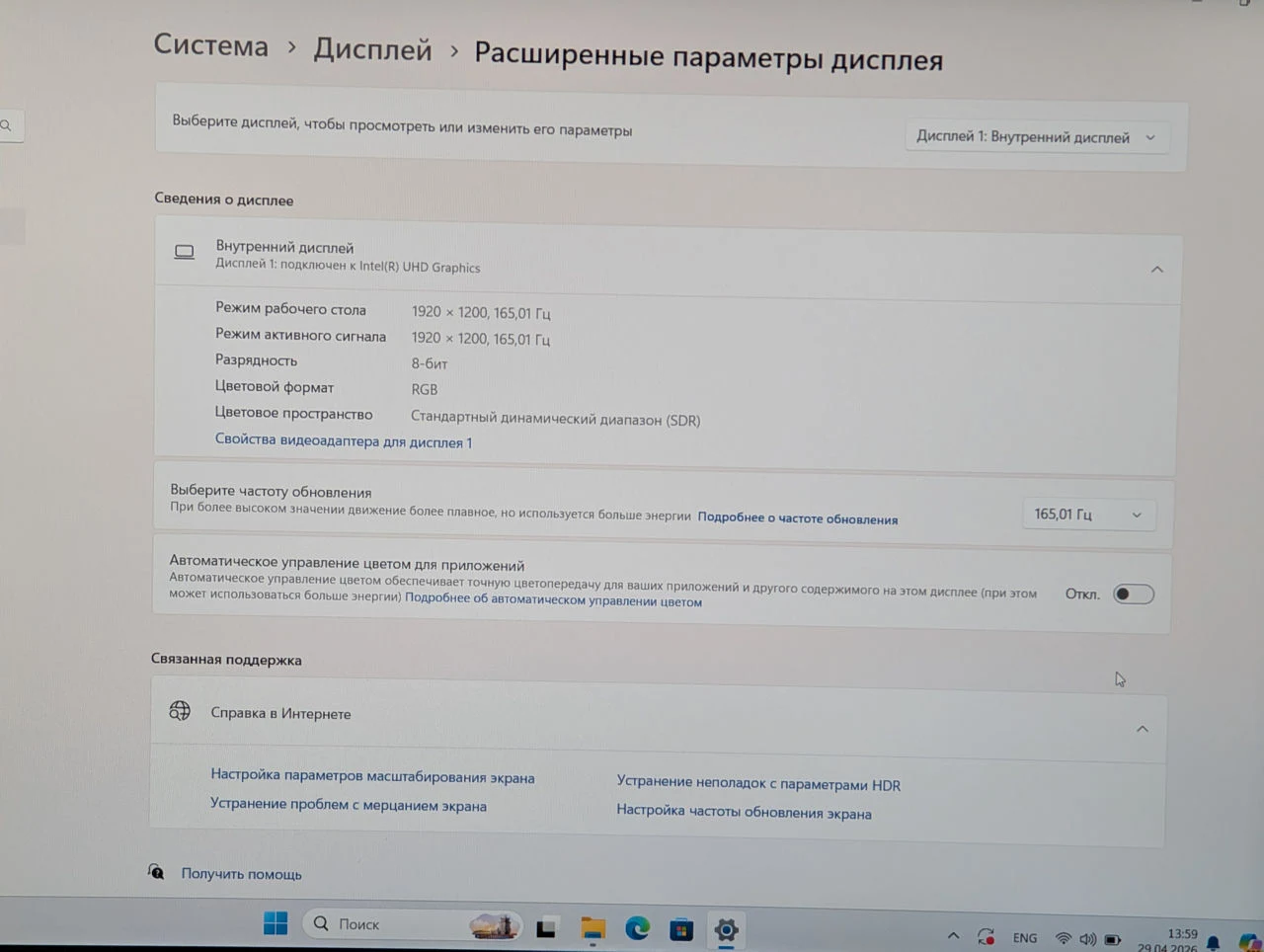Viewport: 1264px width, 952px height.
Task: Toggle automatic color management switch
Action: pyautogui.click(x=1133, y=594)
